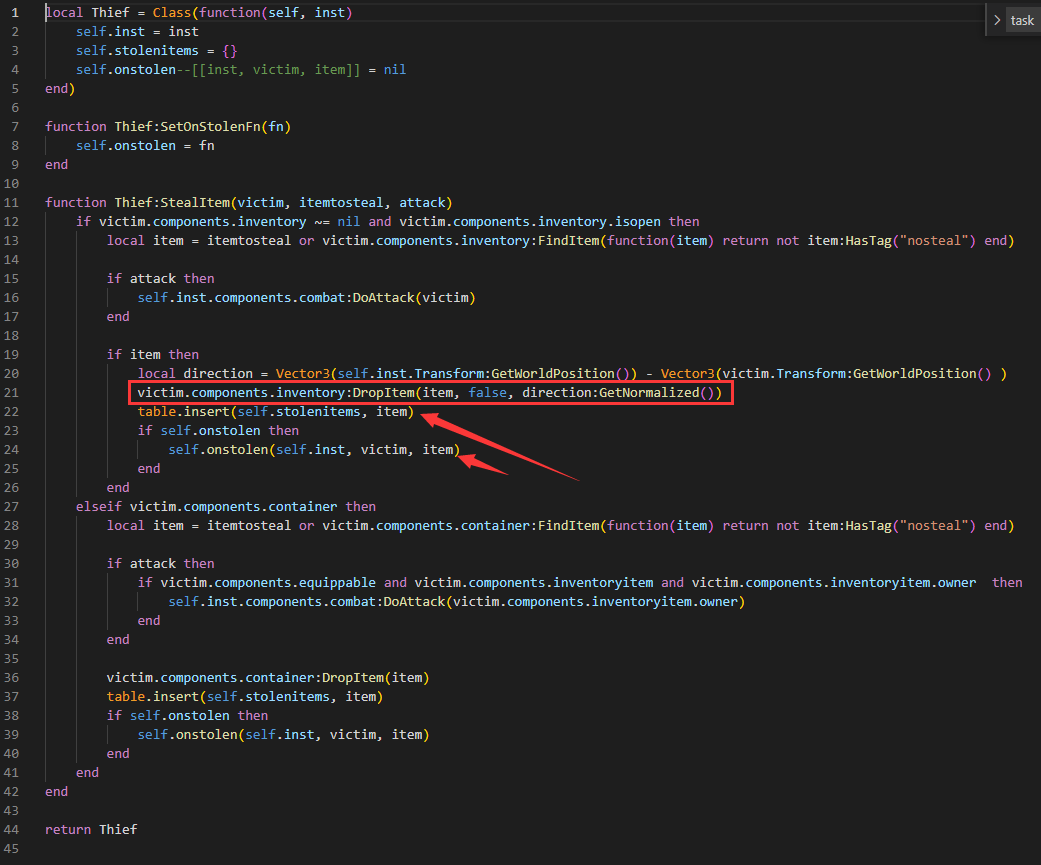This screenshot has width=1041, height=865.
Task: Click line number 21 in the gutter
Action: point(13,392)
